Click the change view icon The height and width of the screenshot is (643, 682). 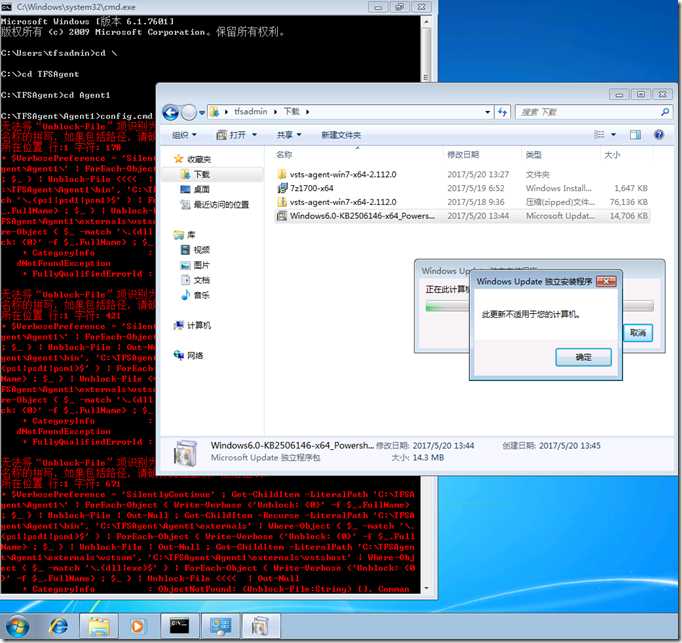coord(599,135)
